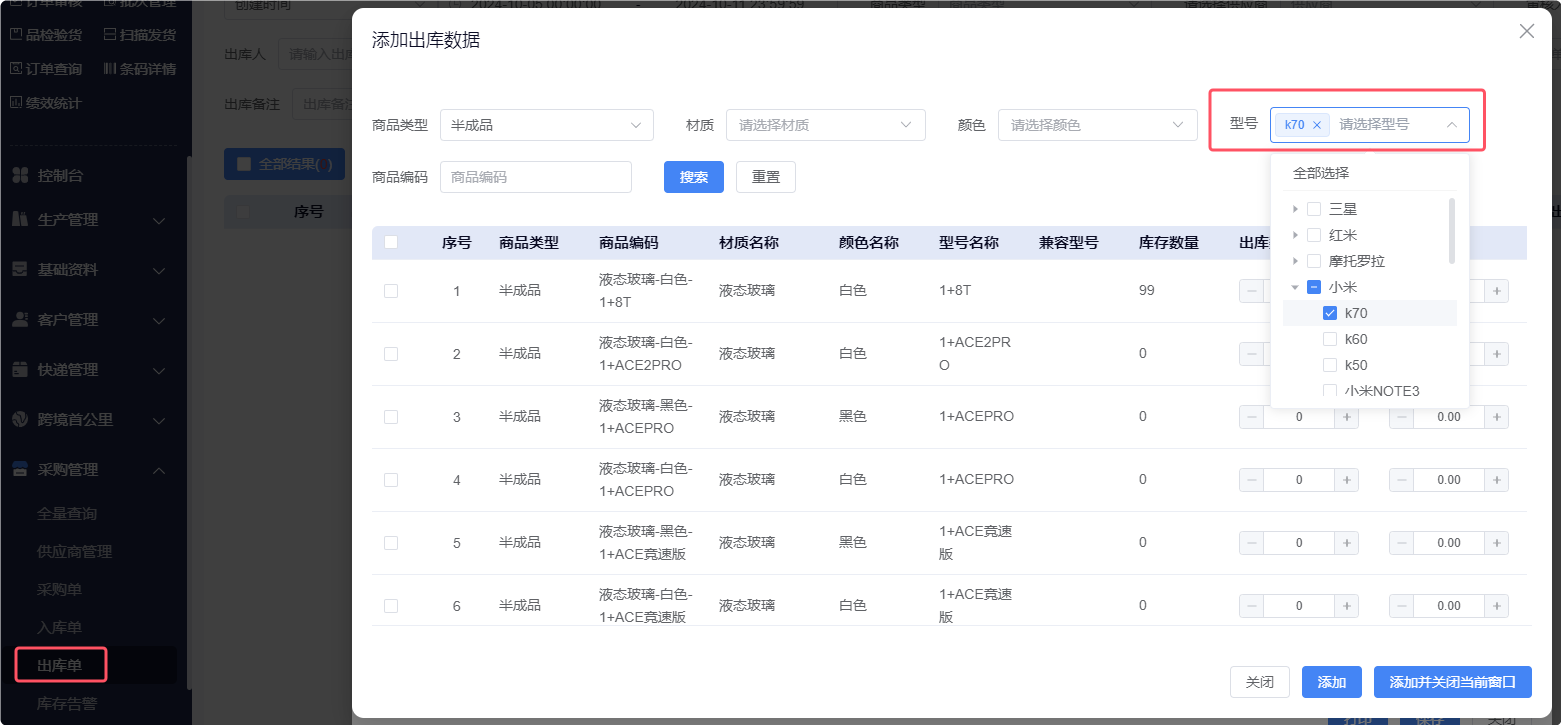Open the 供应商管理 menu item
Screen dimensions: 1561x725
point(74,552)
